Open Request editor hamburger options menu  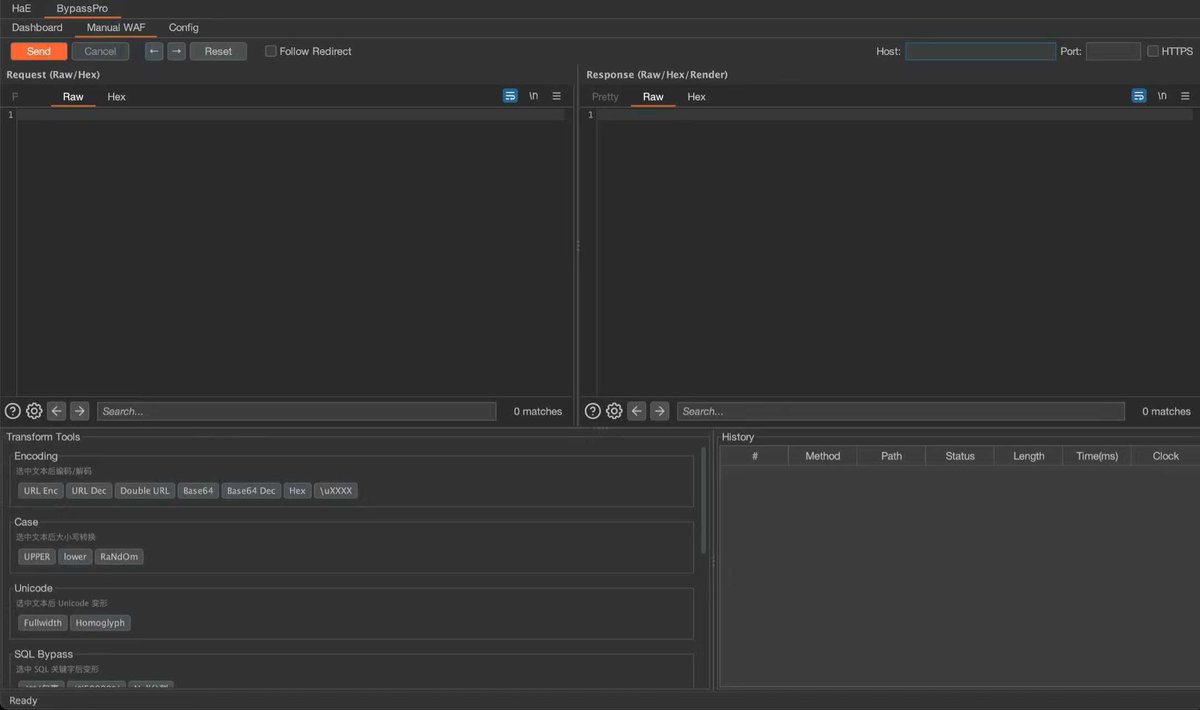(x=557, y=96)
